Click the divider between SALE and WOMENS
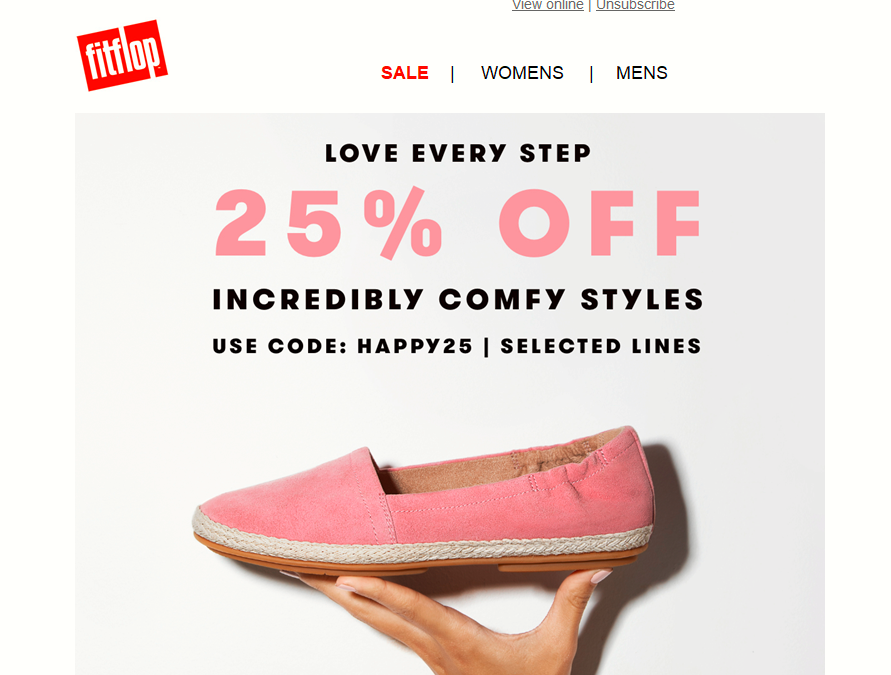The height and width of the screenshot is (675, 891). click(x=452, y=74)
